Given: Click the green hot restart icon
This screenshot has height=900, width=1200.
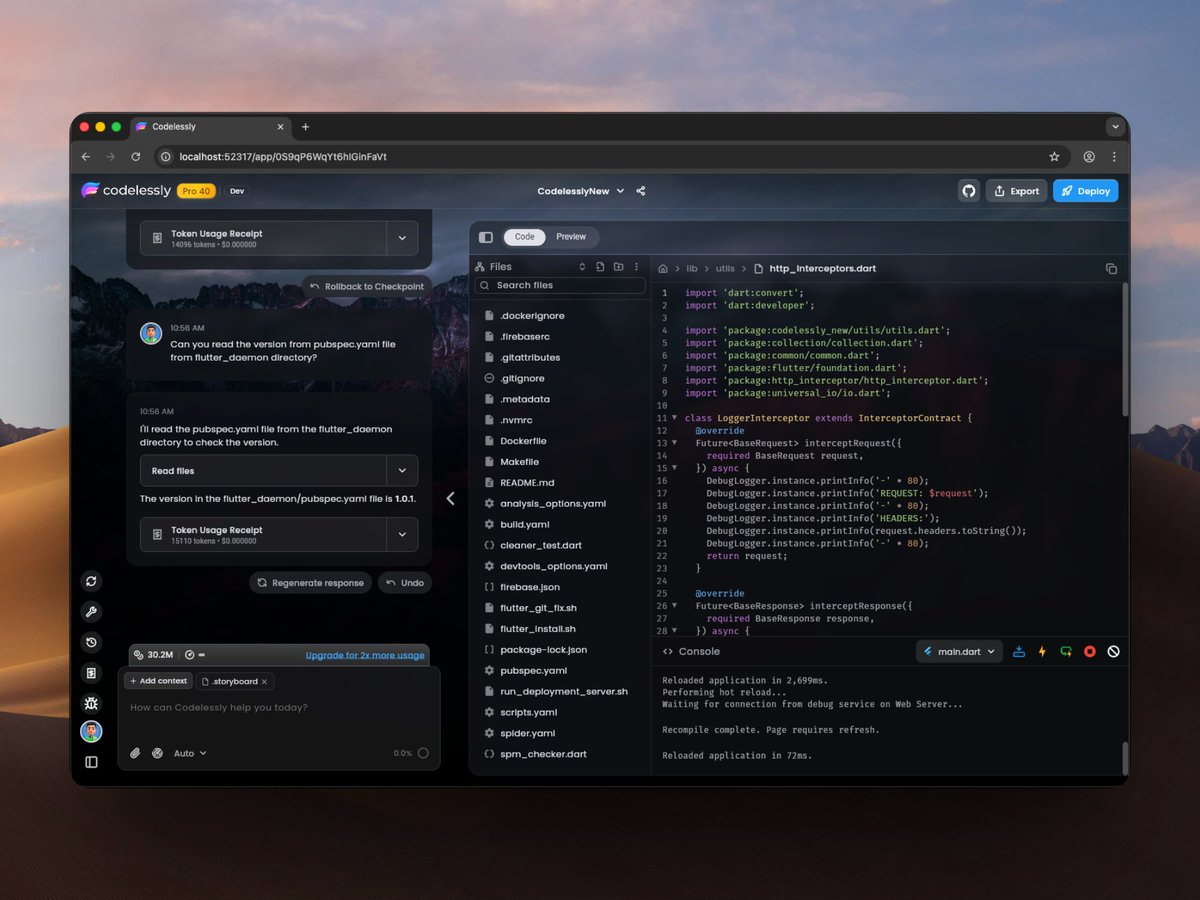Looking at the screenshot, I should [x=1066, y=651].
